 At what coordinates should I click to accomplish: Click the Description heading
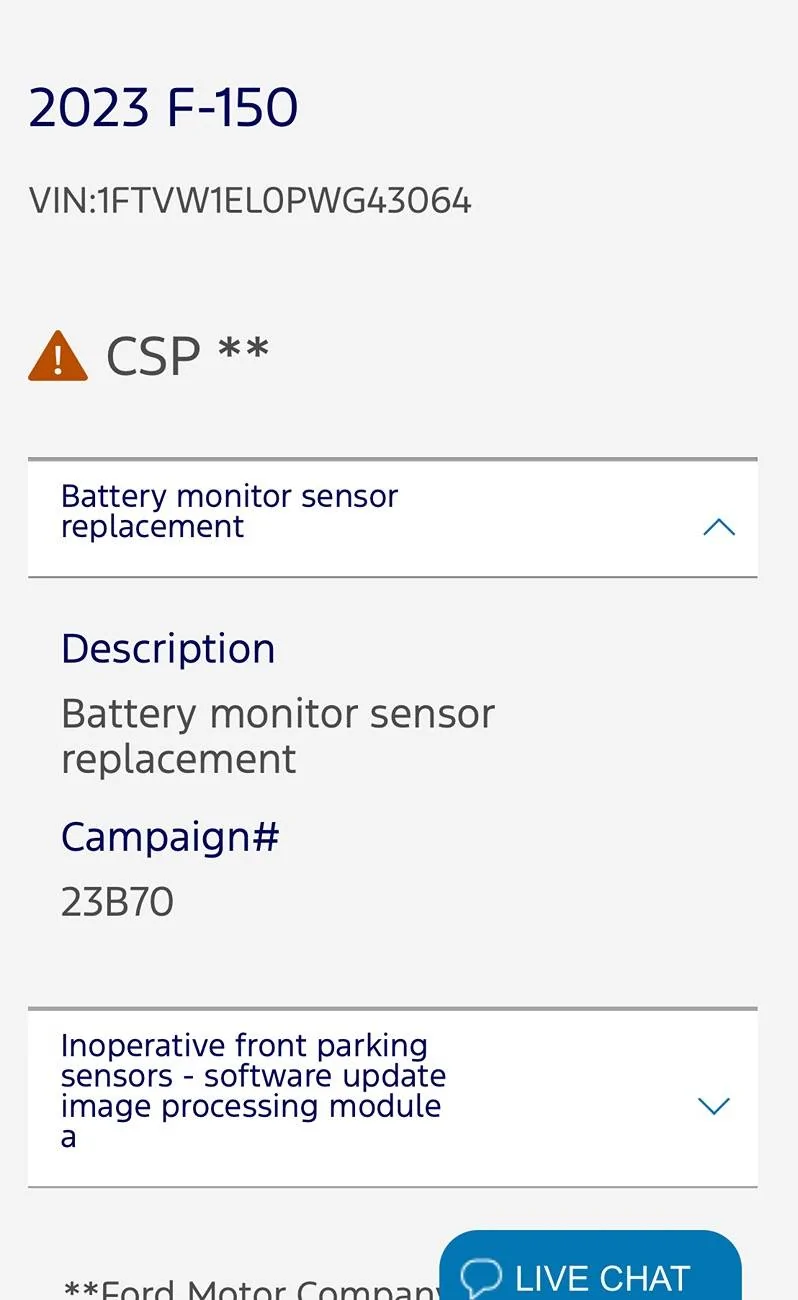tap(168, 649)
